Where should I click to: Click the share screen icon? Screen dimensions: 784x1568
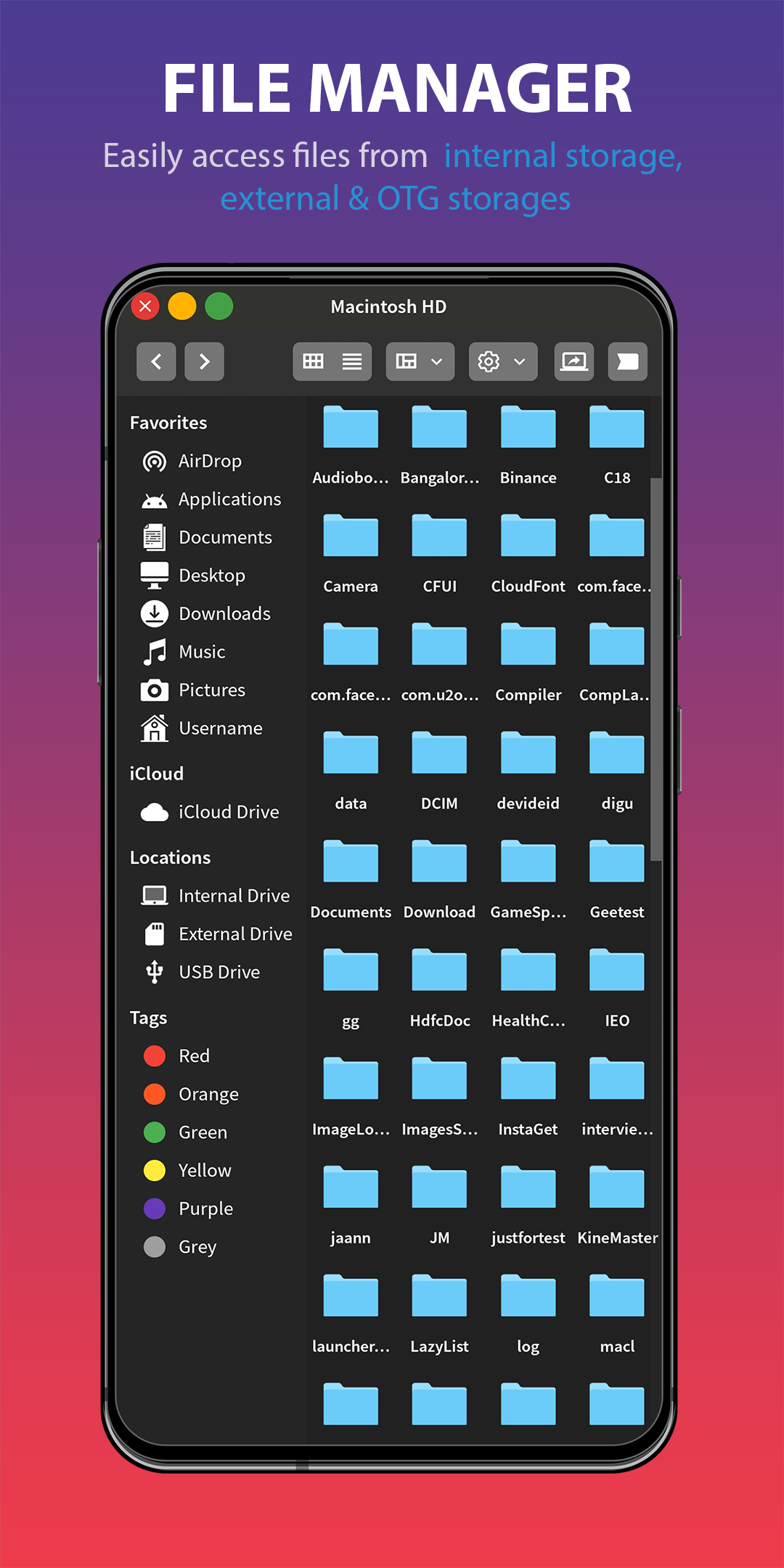[x=573, y=361]
